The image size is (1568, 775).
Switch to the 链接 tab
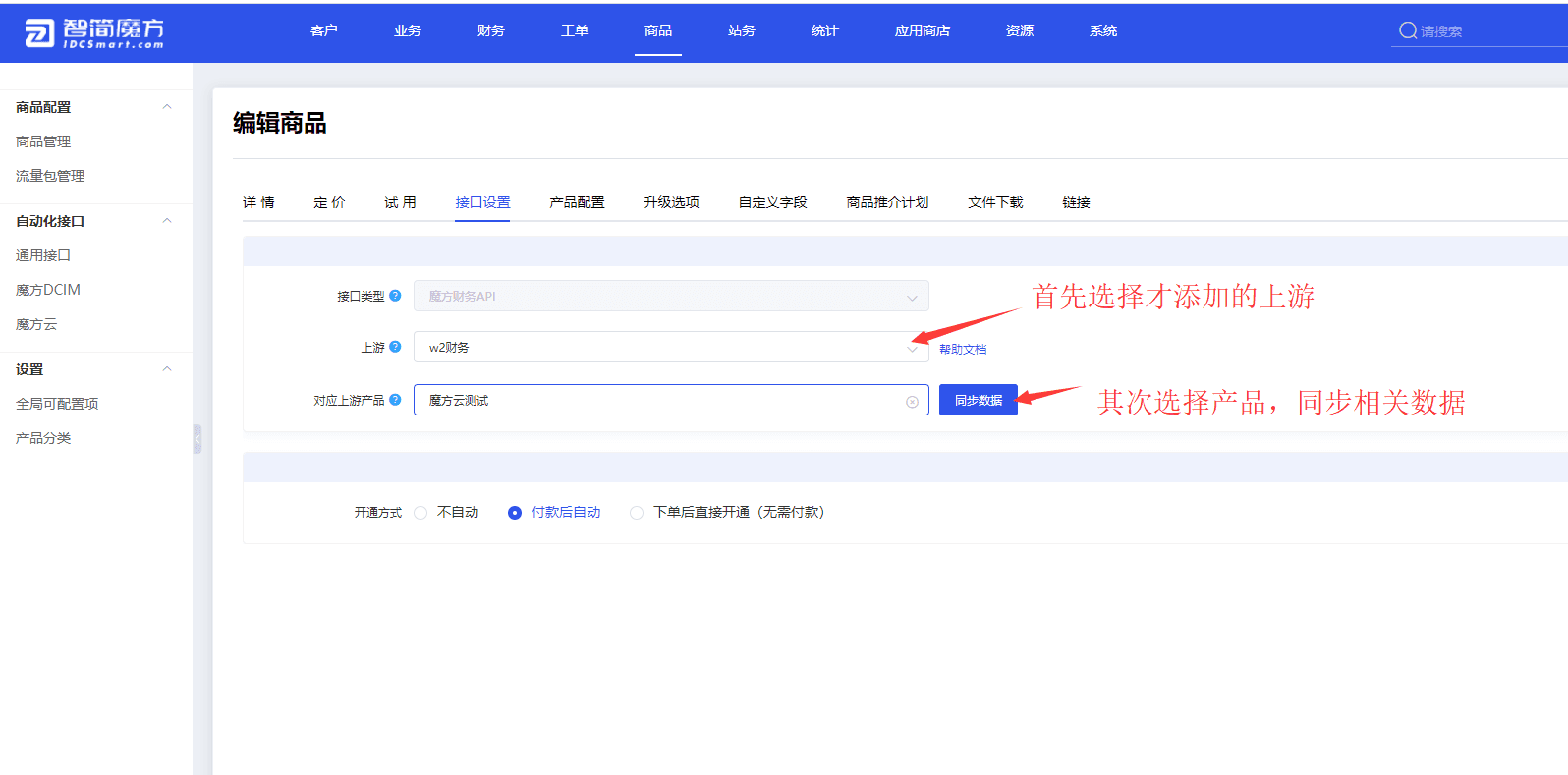pyautogui.click(x=1076, y=202)
